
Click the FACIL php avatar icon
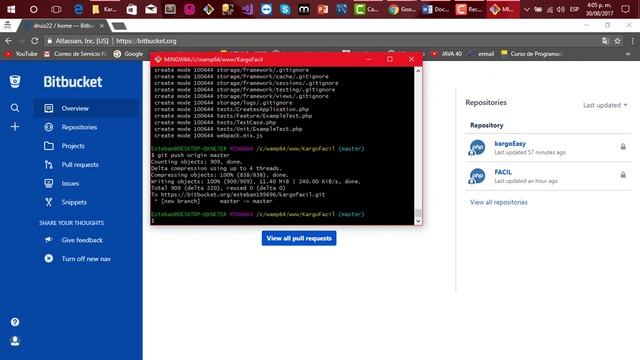click(477, 176)
